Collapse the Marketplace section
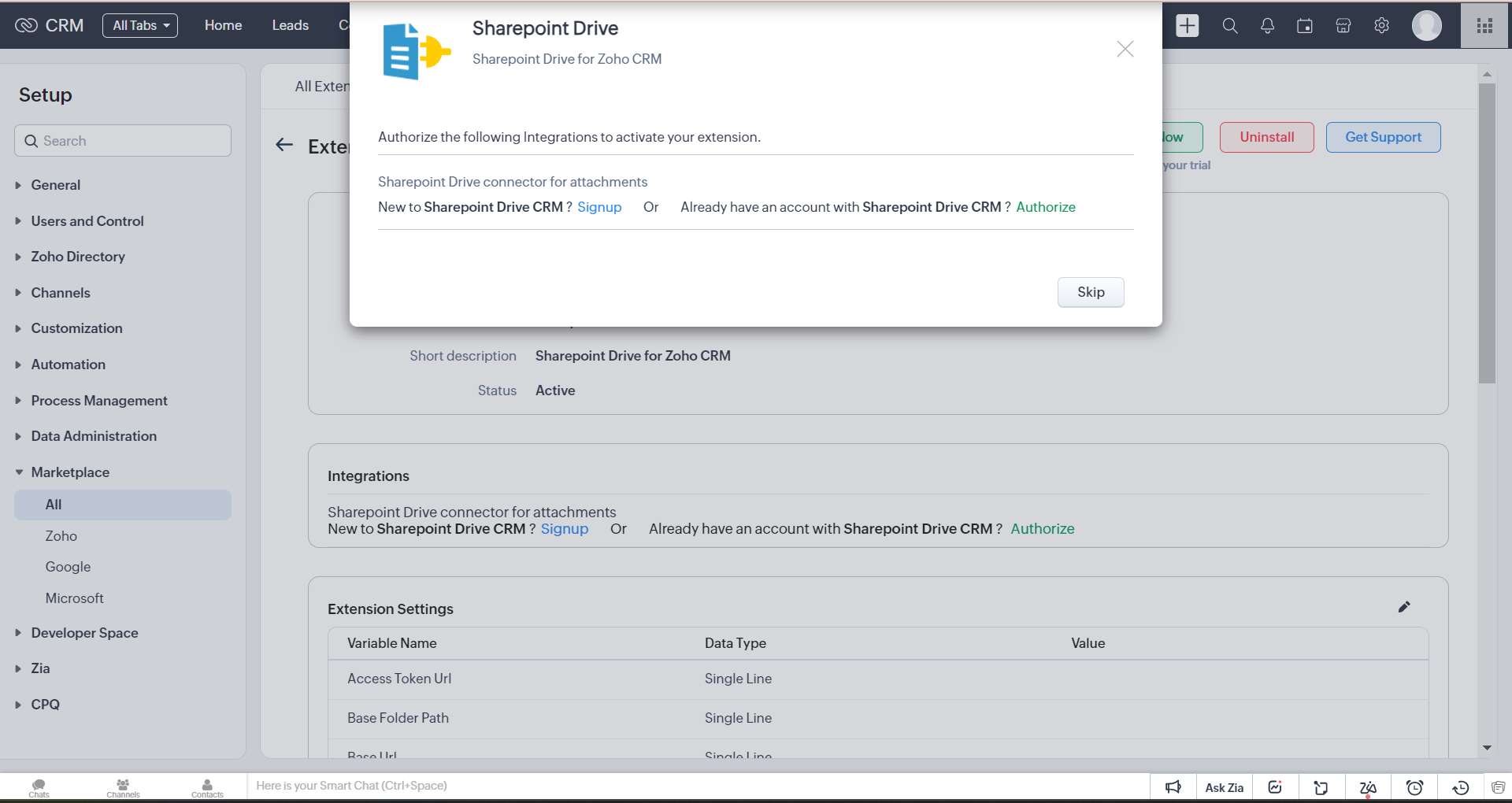 [x=69, y=472]
